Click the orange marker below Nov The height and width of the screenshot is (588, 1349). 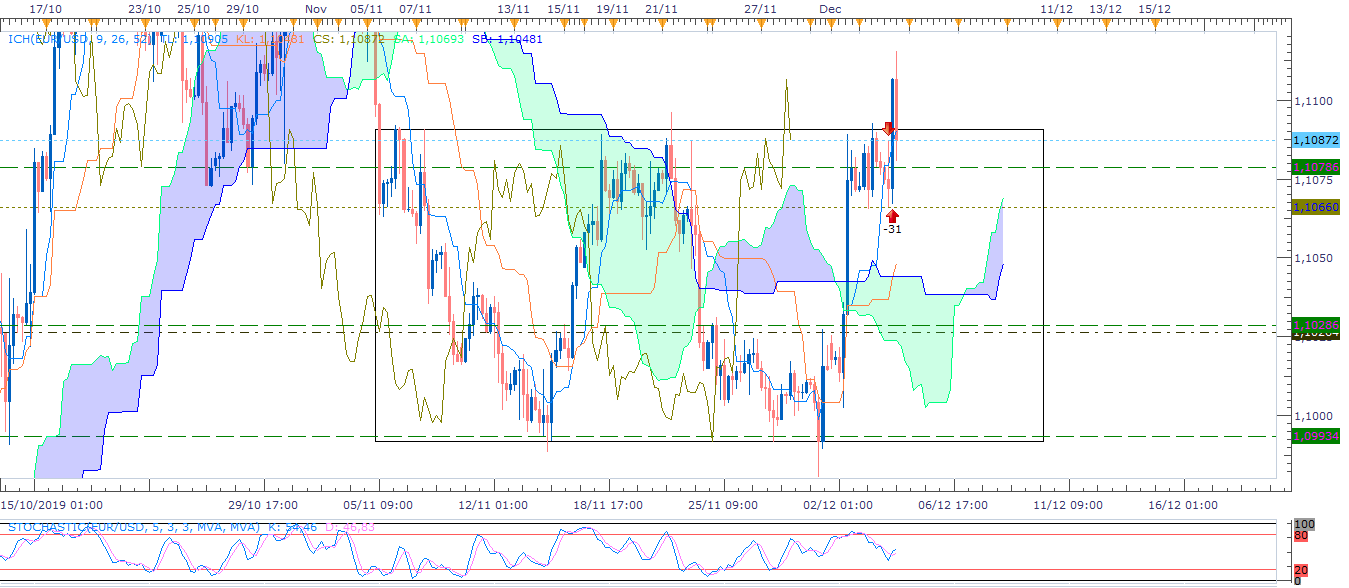tap(316, 23)
